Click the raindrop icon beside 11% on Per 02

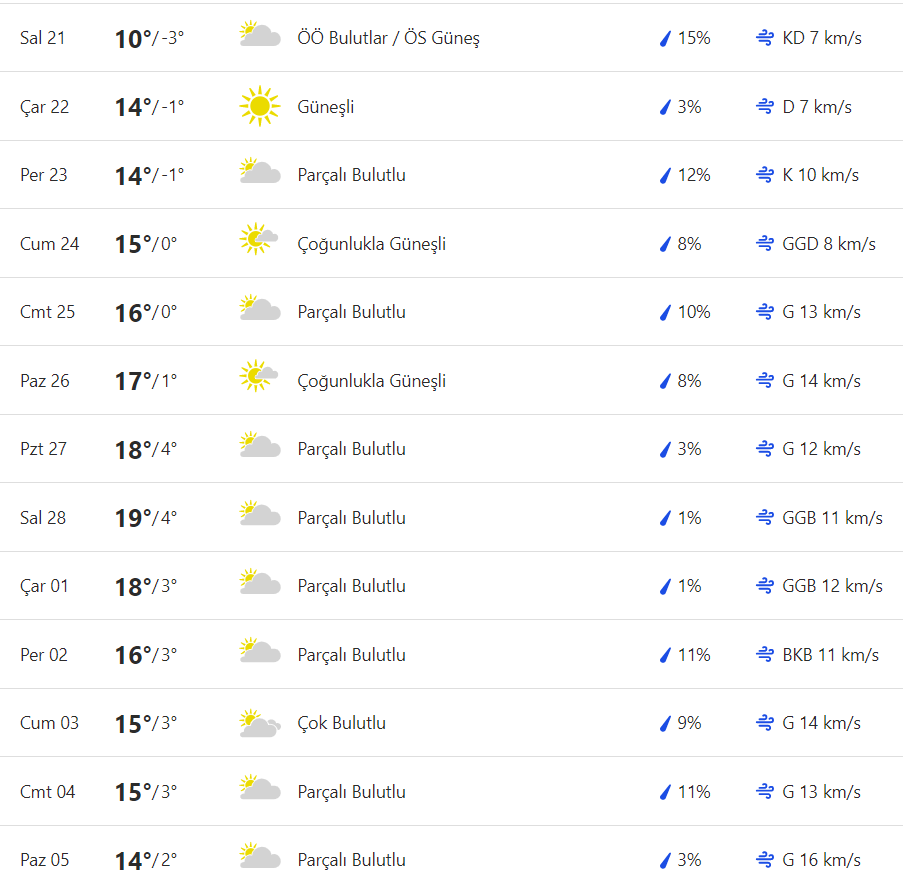click(x=663, y=656)
